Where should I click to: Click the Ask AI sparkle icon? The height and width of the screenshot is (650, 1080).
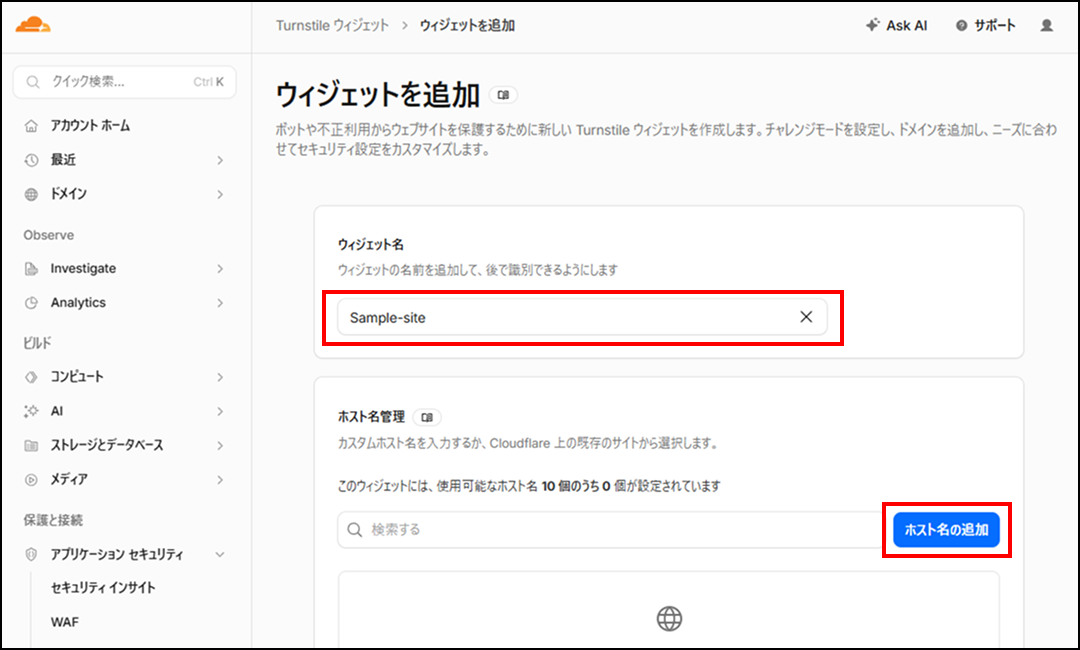873,25
